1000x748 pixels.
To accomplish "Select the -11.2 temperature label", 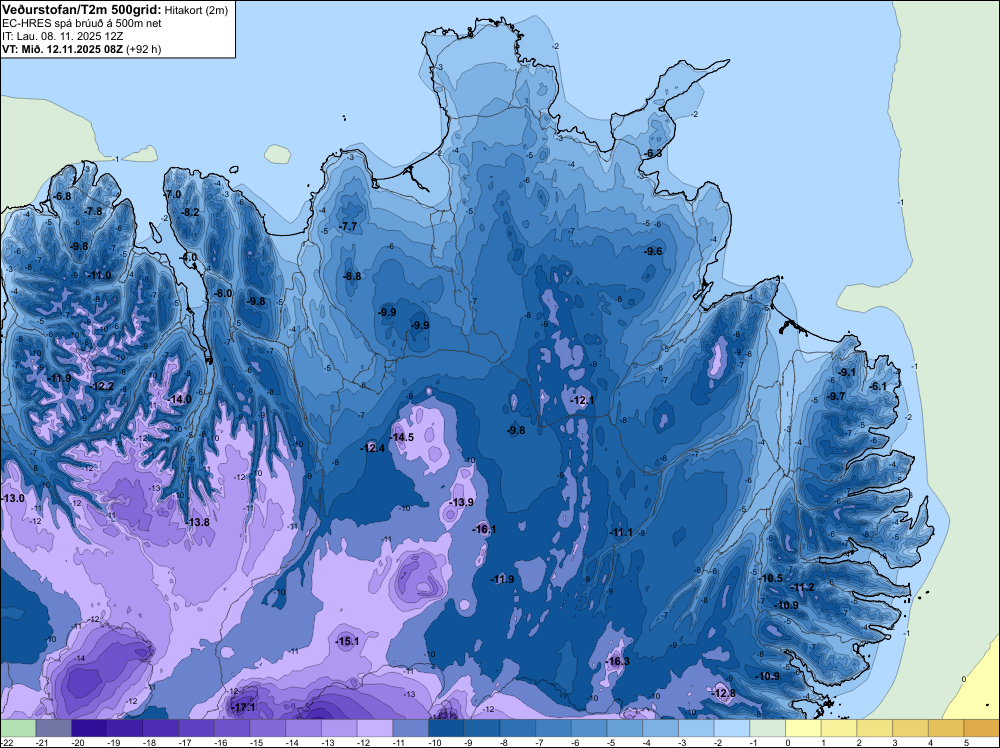I will 803,587.
